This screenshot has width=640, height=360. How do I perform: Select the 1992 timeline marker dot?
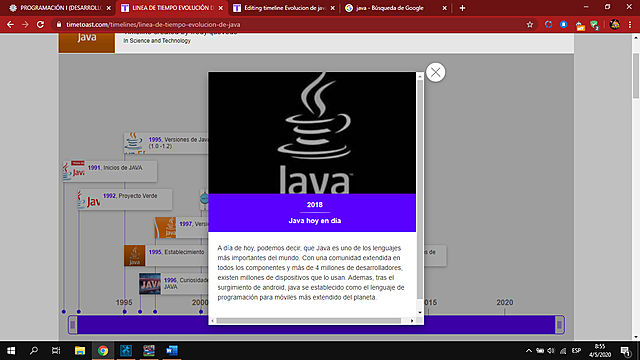pyautogui.click(x=79, y=312)
